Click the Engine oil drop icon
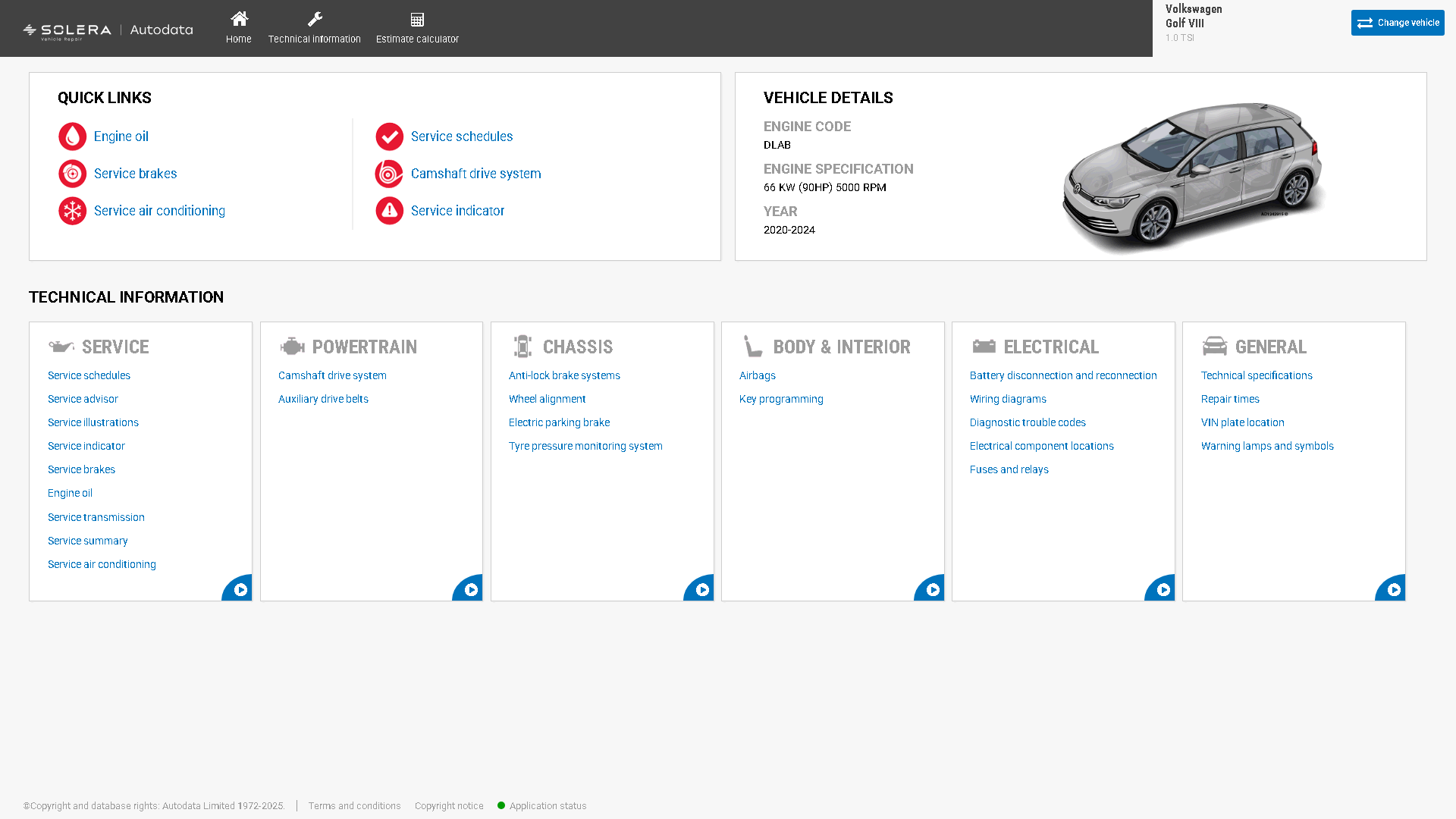The image size is (1456, 819). click(73, 136)
